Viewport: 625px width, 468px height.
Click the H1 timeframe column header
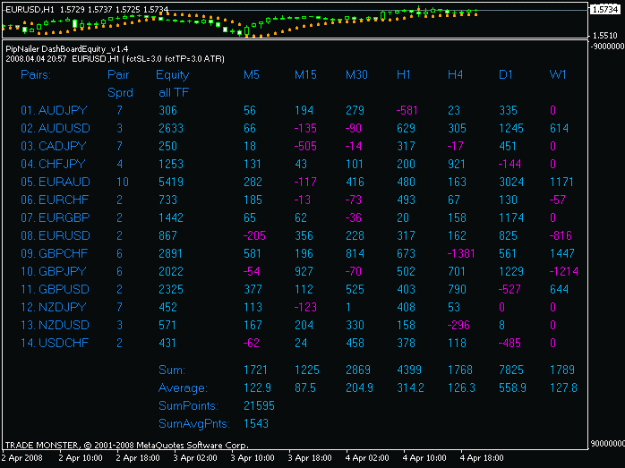tap(403, 75)
